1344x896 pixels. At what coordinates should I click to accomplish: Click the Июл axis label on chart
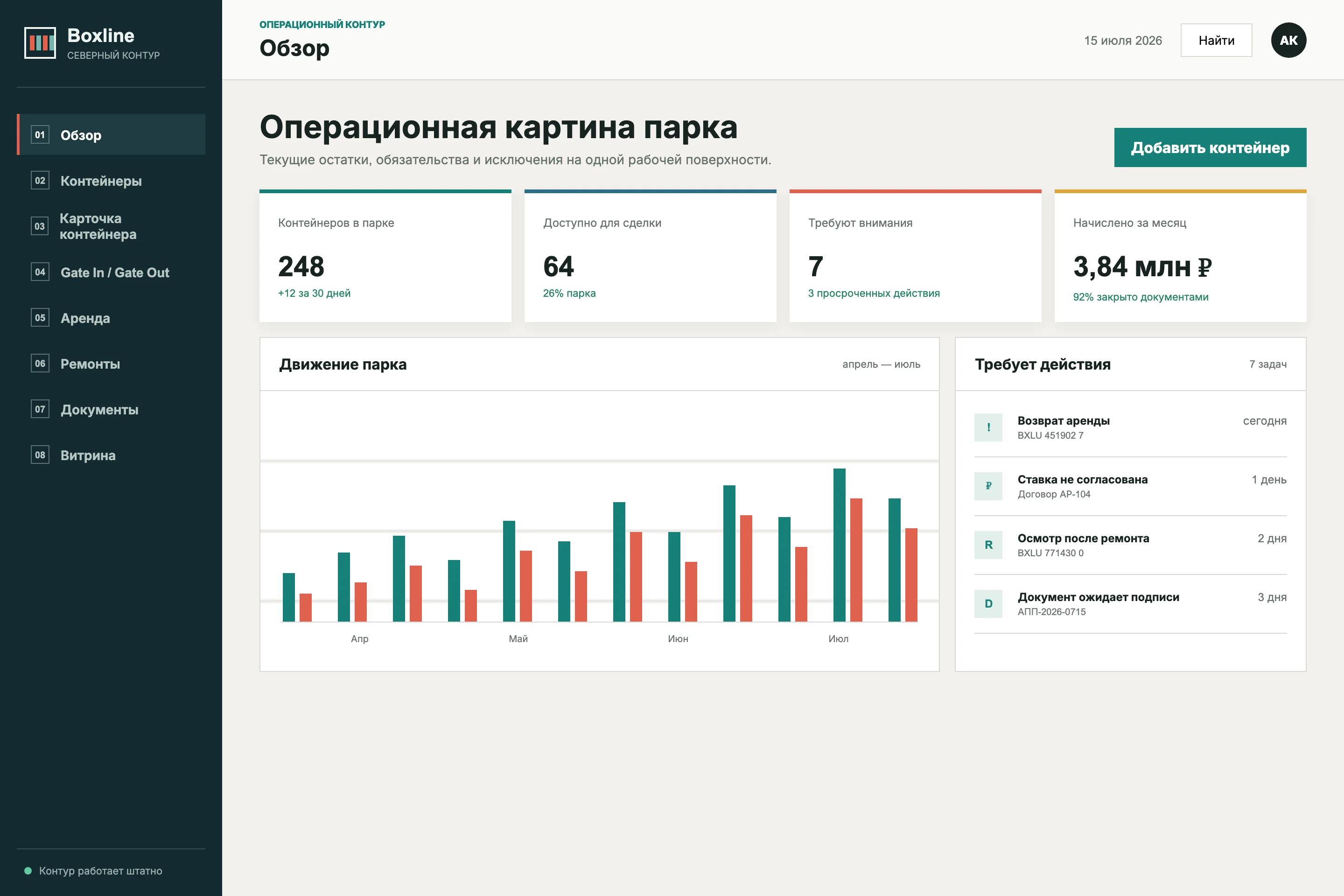(x=838, y=639)
